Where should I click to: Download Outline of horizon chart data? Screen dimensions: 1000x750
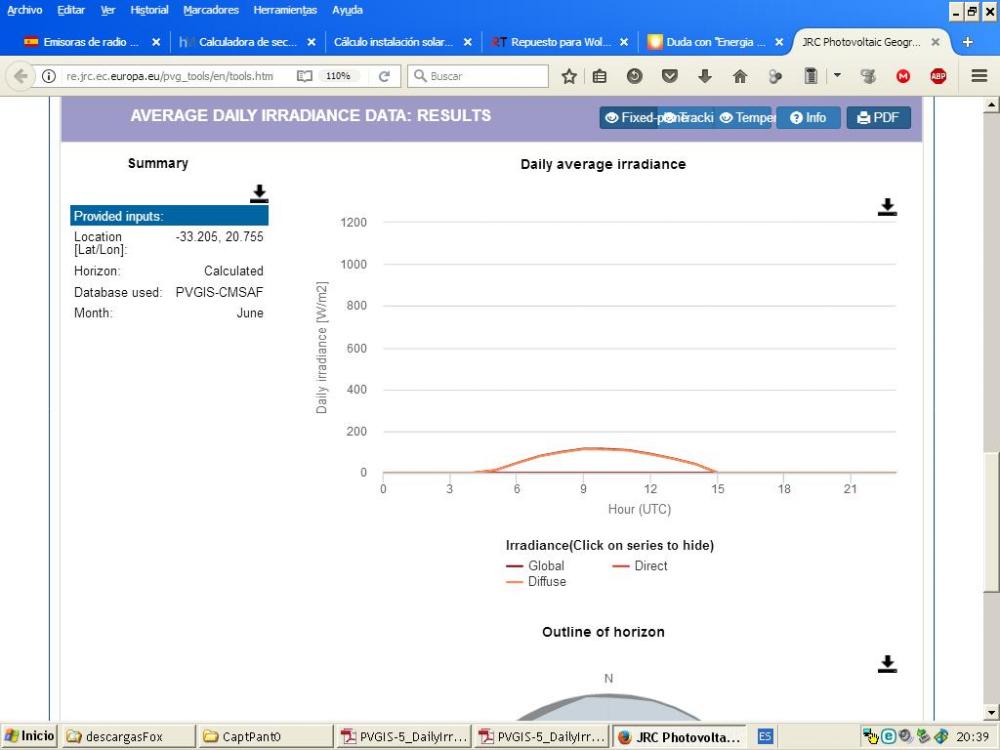tap(887, 664)
